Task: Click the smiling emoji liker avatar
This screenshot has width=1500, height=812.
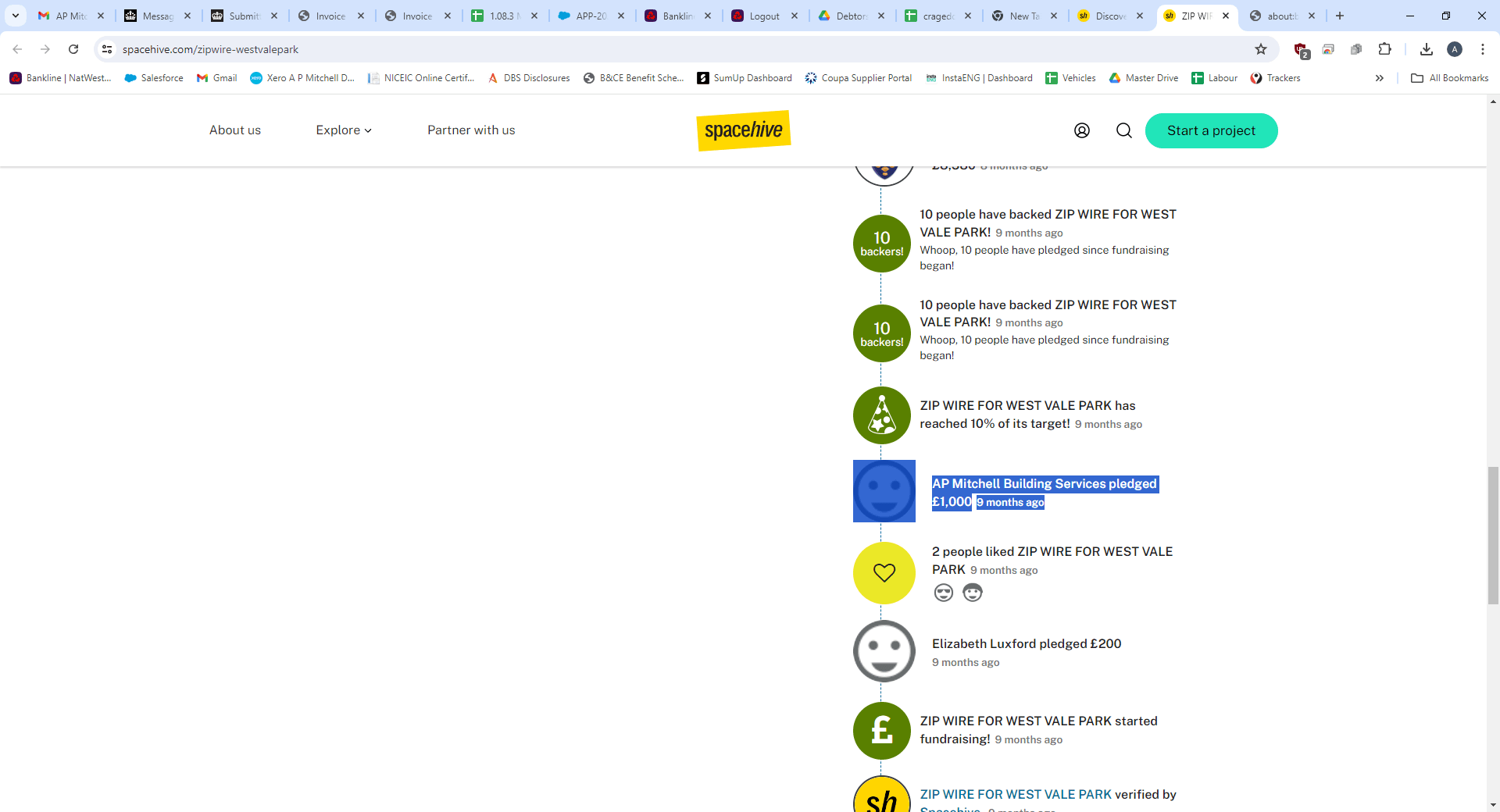Action: click(973, 593)
